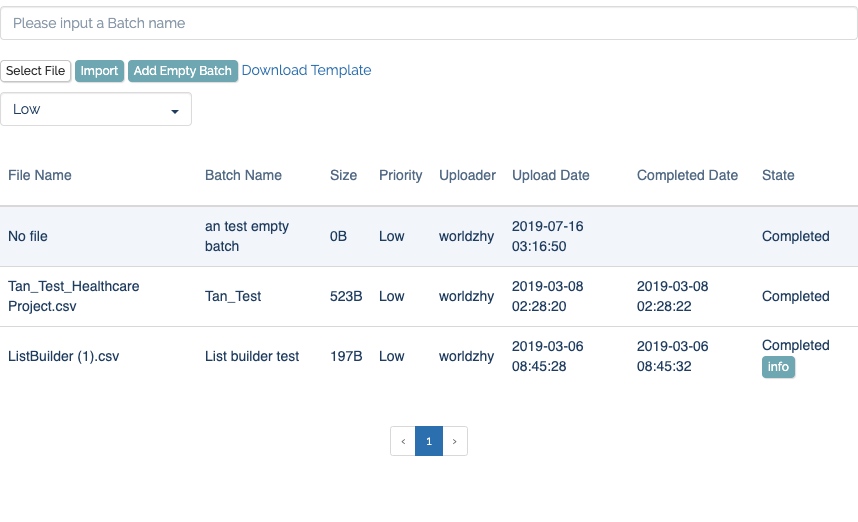The image size is (858, 522).
Task: Click the Completed Date column header
Action: (x=687, y=175)
